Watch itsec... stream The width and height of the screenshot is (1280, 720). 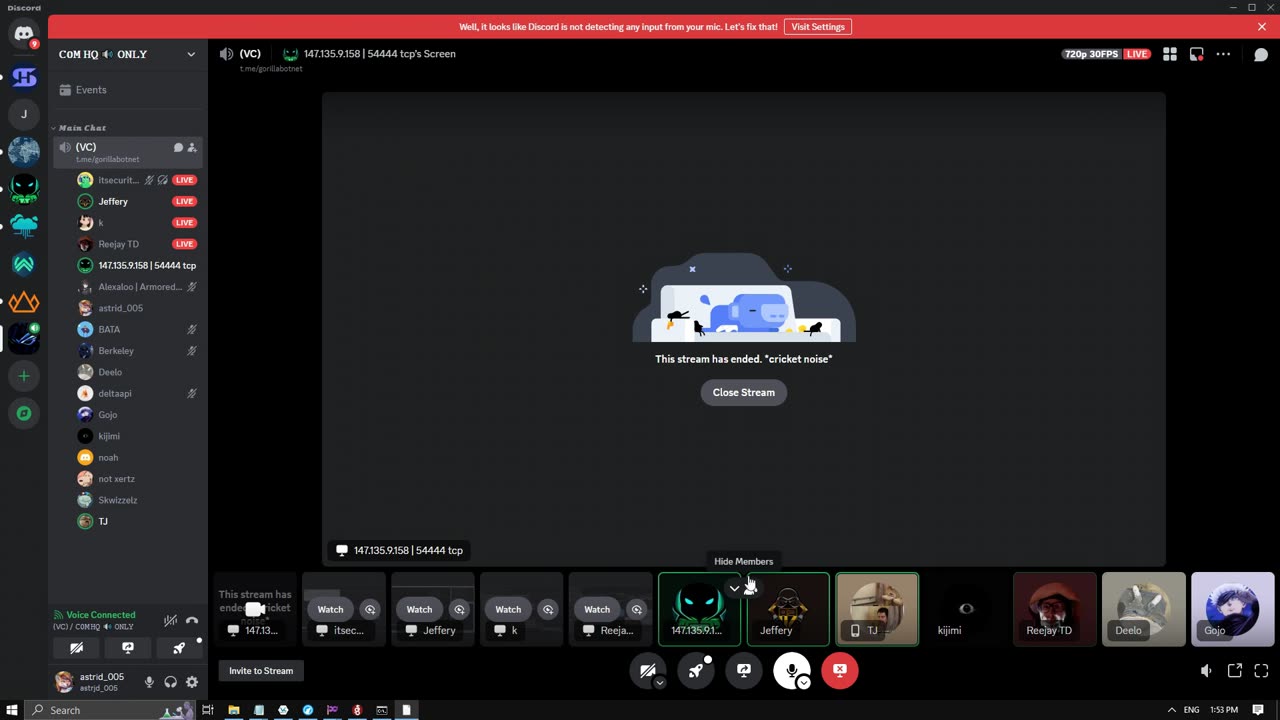point(330,609)
